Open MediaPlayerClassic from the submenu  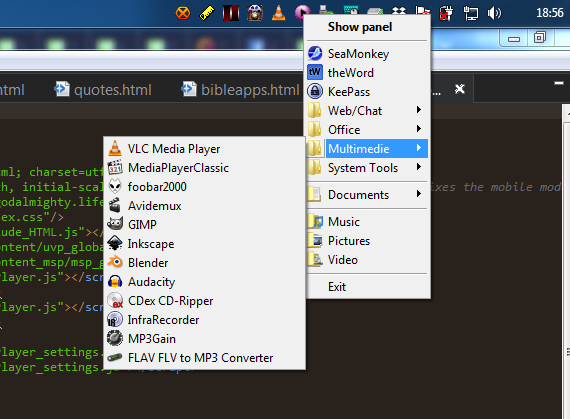coord(204,168)
